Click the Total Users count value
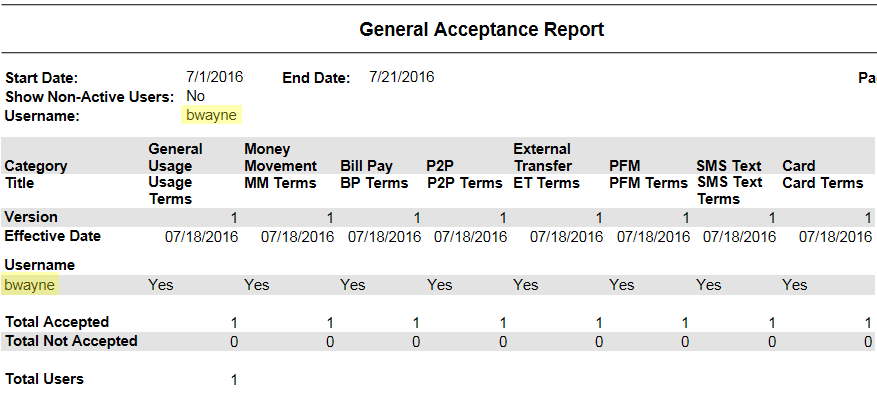877x395 pixels. 234,380
